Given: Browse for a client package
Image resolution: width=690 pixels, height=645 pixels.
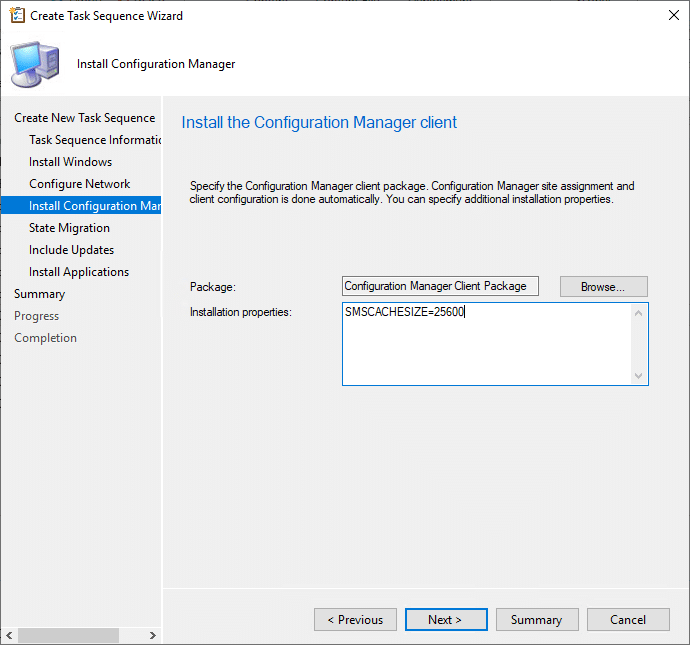Looking at the screenshot, I should pyautogui.click(x=603, y=287).
